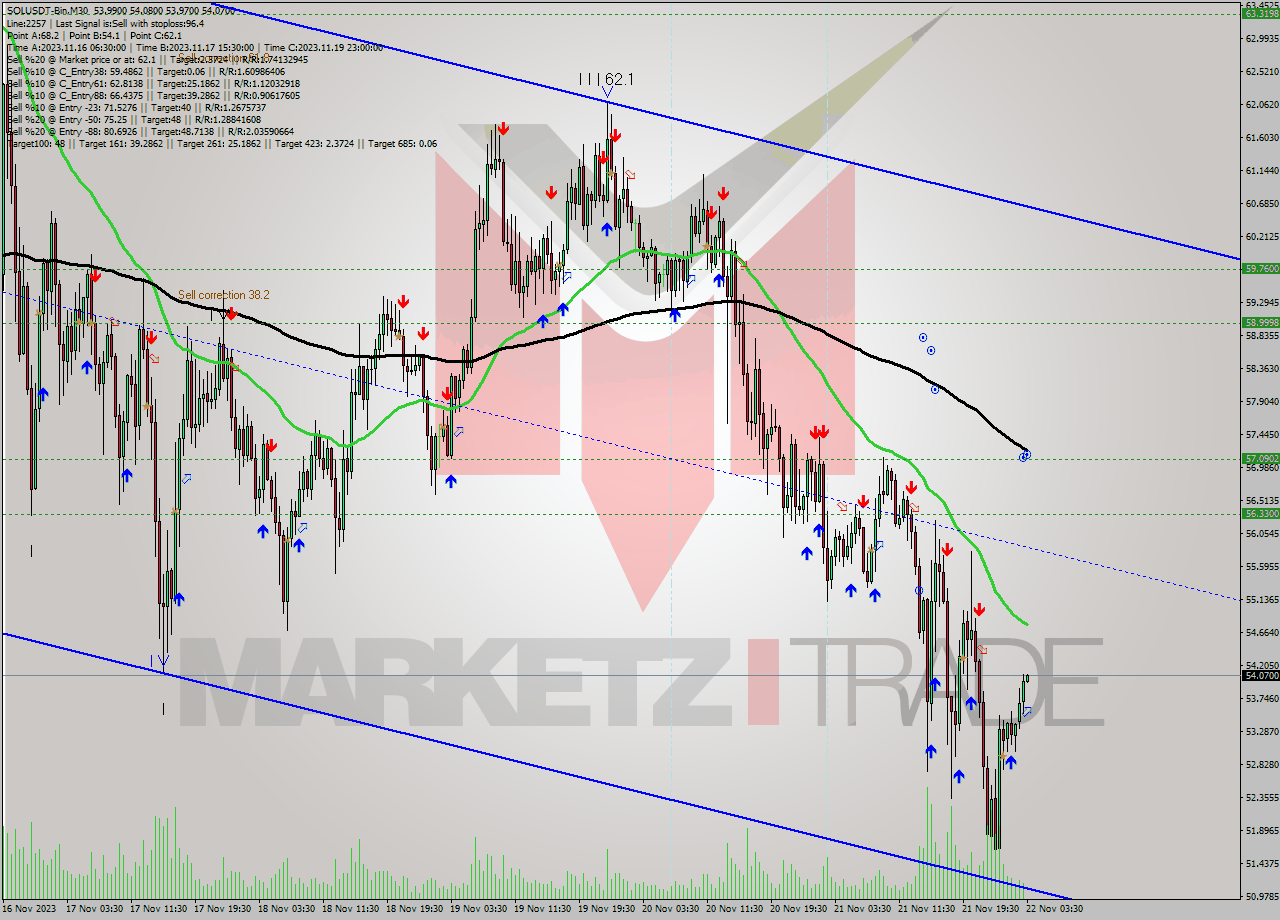The height and width of the screenshot is (920, 1280).
Task: Click the '21 Nov 03:30' time axis label
Action: click(x=862, y=909)
